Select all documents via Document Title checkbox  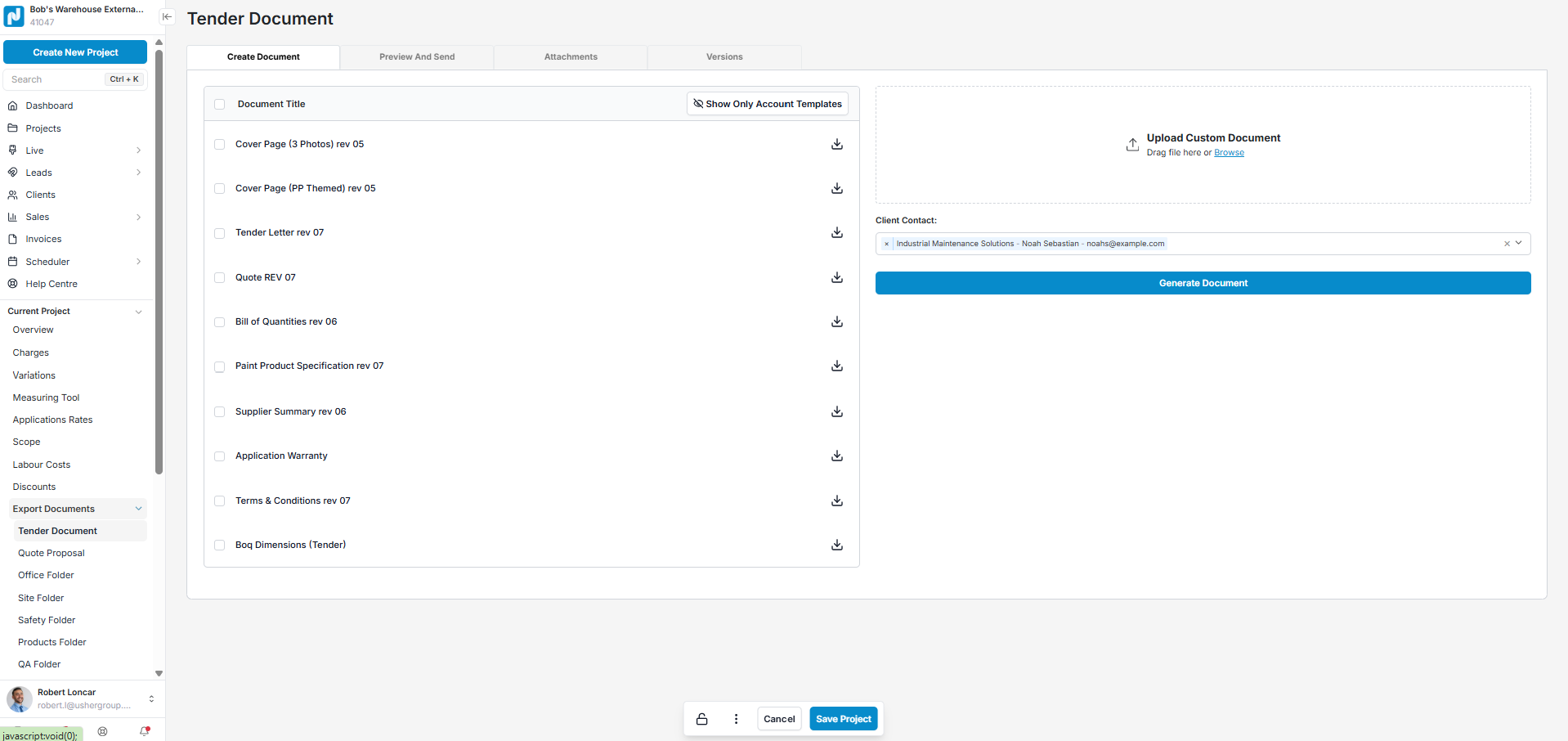219,105
